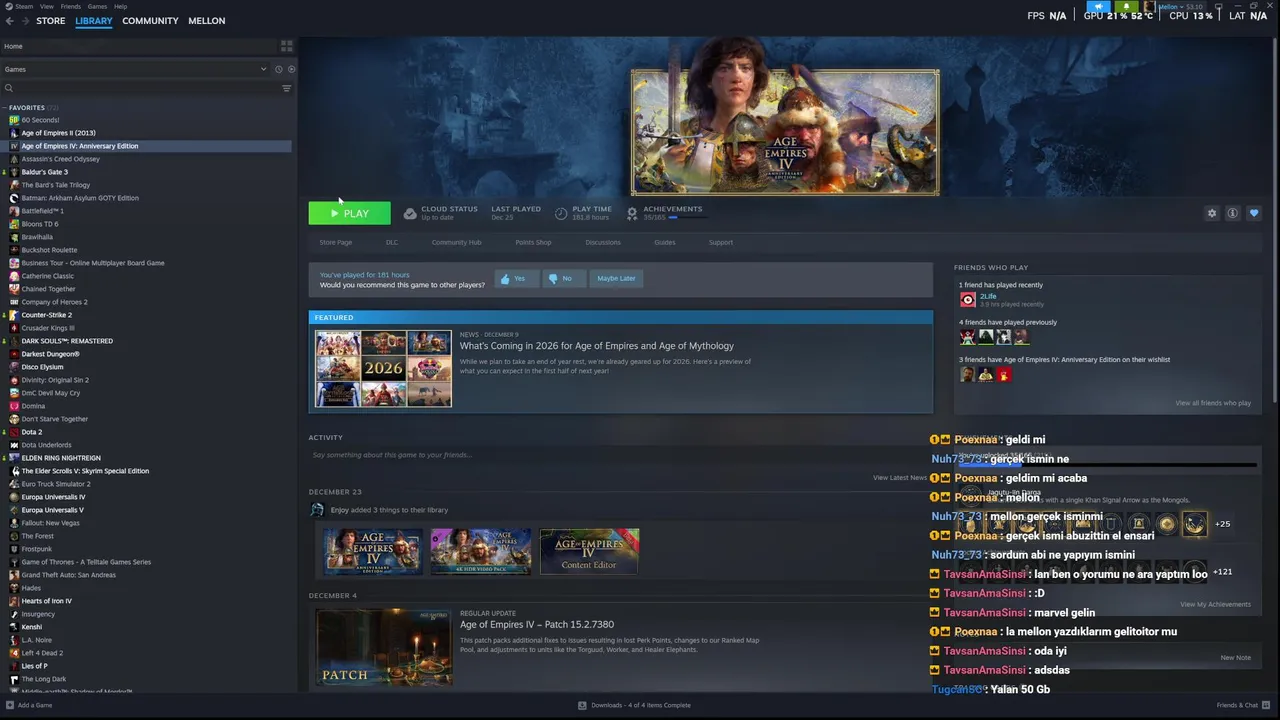Screen dimensions: 1280x720
Task: Collapse the FAVORITES category
Action: (x=5, y=107)
